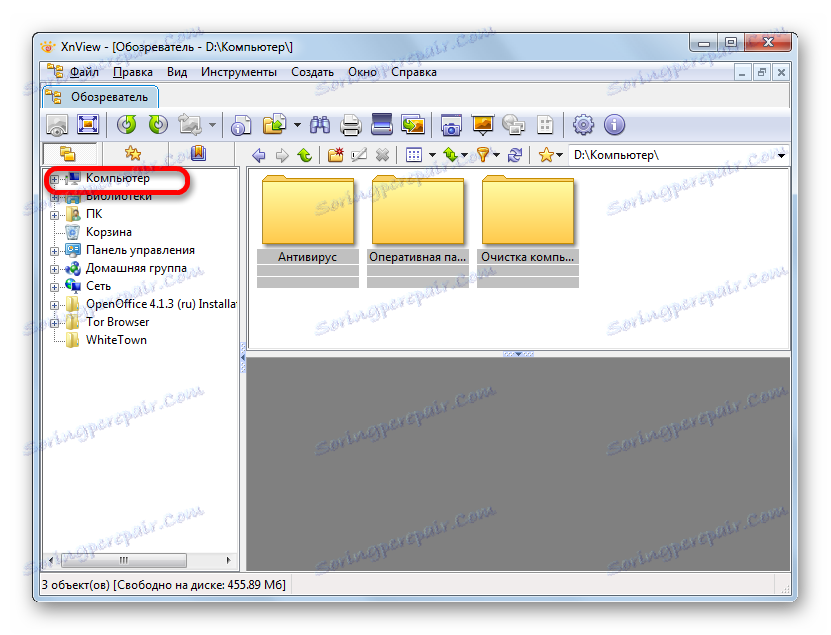Toggle the fullscreen view icon
Image resolution: width=831 pixels, height=635 pixels.
point(88,125)
